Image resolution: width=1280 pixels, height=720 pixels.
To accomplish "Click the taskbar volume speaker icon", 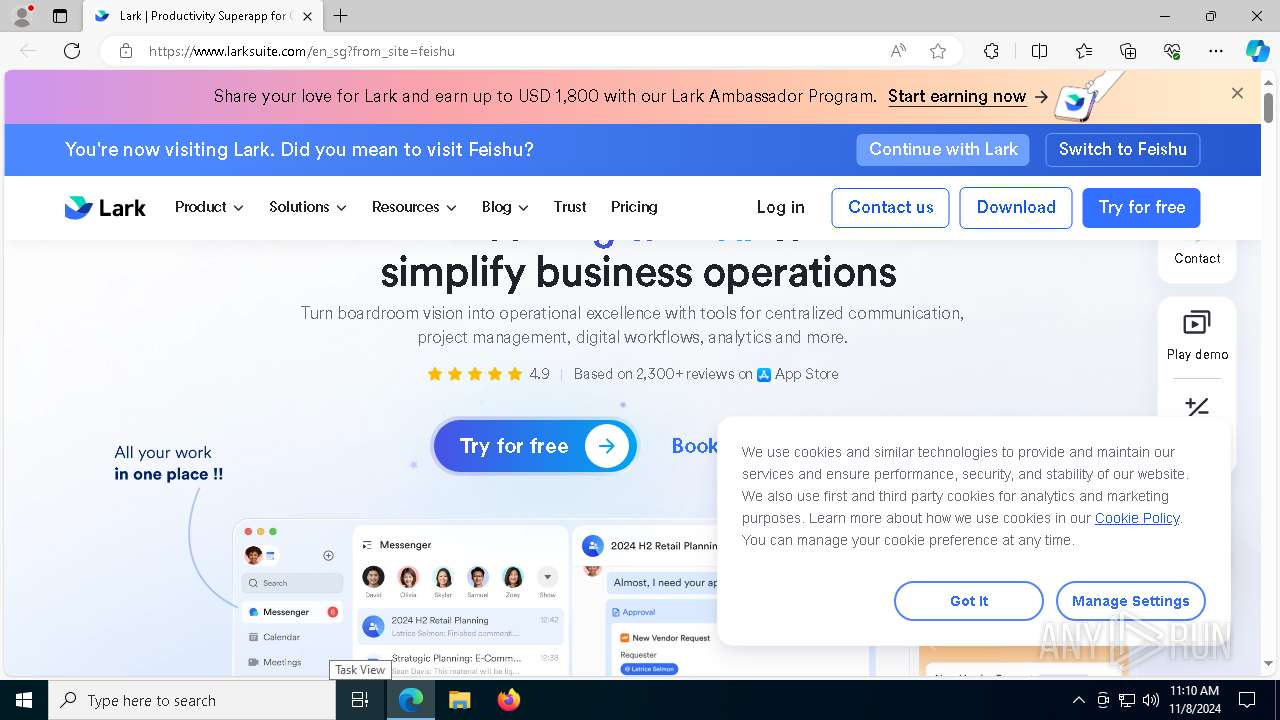I will [1151, 700].
